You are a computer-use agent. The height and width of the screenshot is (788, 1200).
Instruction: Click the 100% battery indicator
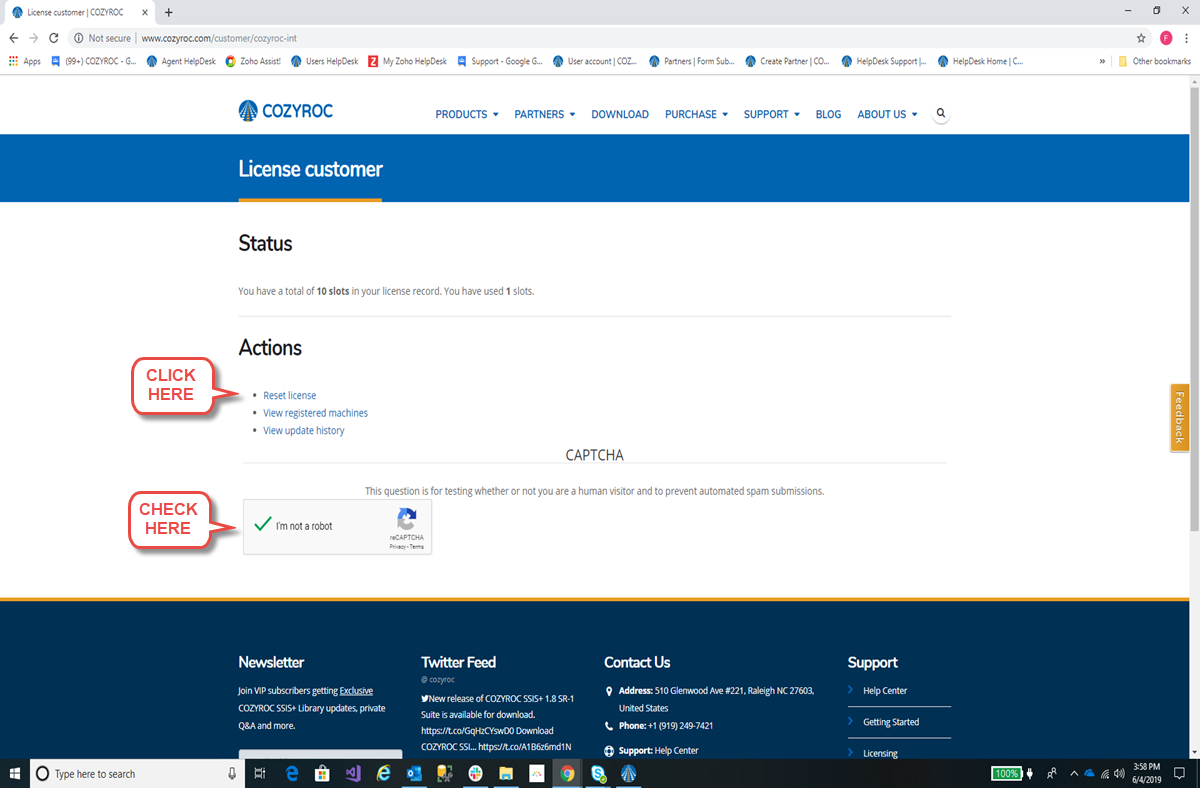click(x=1005, y=773)
